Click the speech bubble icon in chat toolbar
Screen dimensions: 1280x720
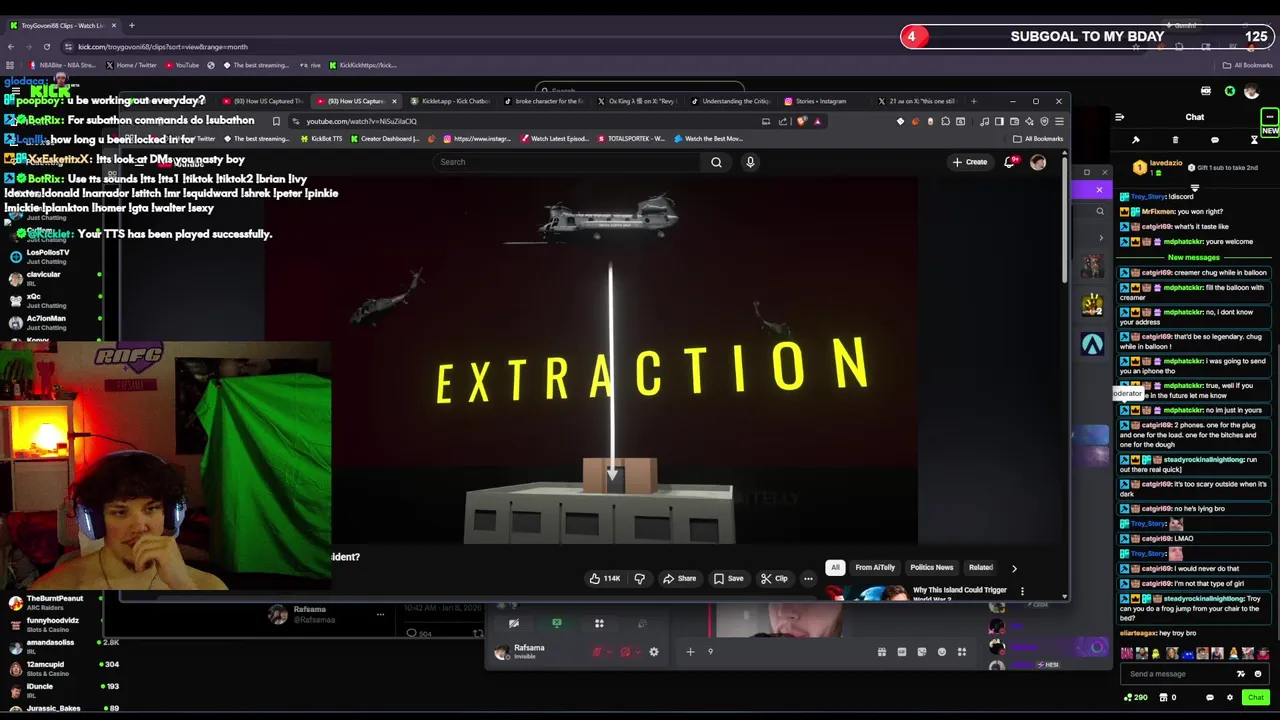[1215, 140]
